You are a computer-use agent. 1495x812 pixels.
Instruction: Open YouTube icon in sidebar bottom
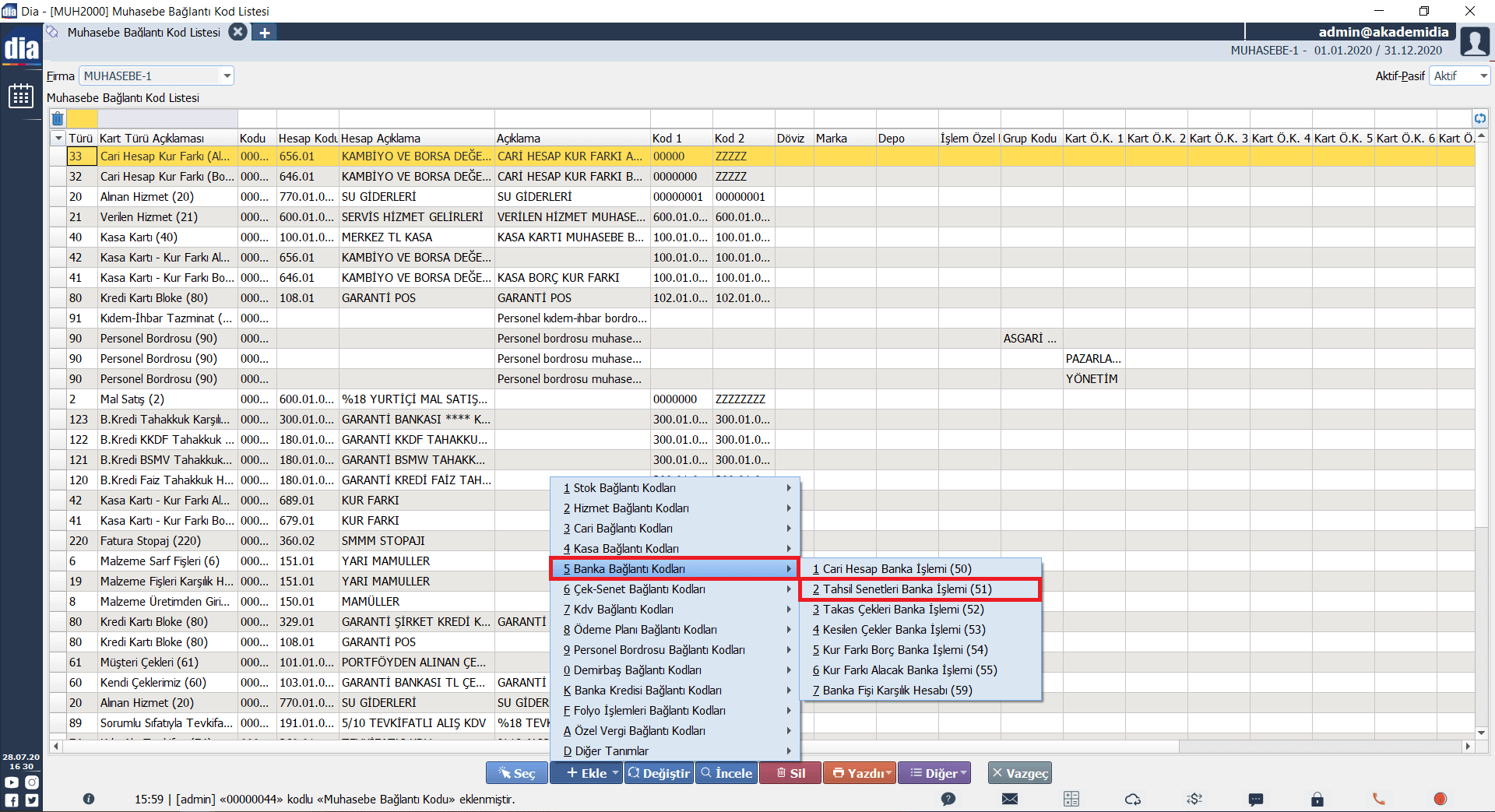coord(12,782)
